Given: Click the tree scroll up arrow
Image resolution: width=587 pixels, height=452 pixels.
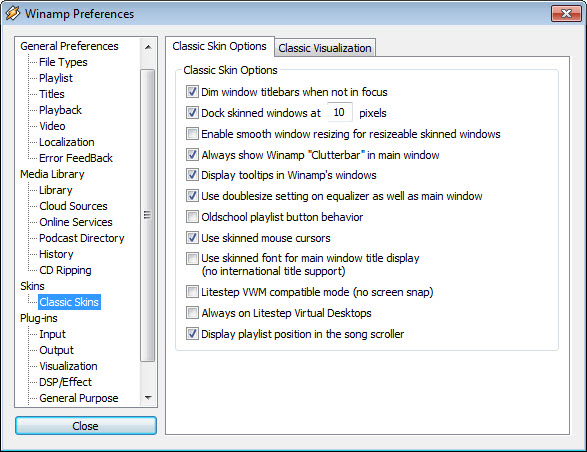Looking at the screenshot, I should pos(148,47).
